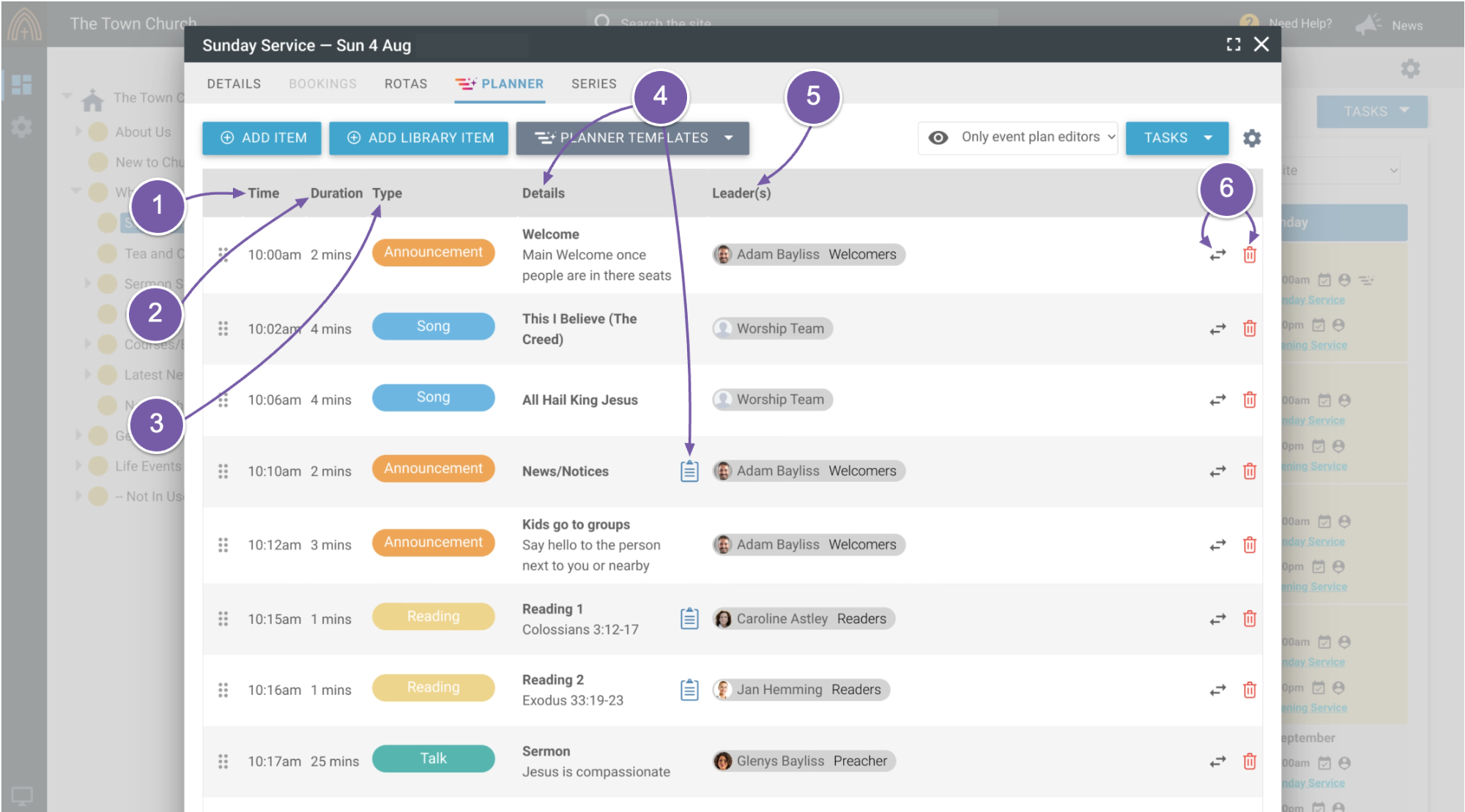
Task: Click the News megaphone icon
Action: point(1367,25)
